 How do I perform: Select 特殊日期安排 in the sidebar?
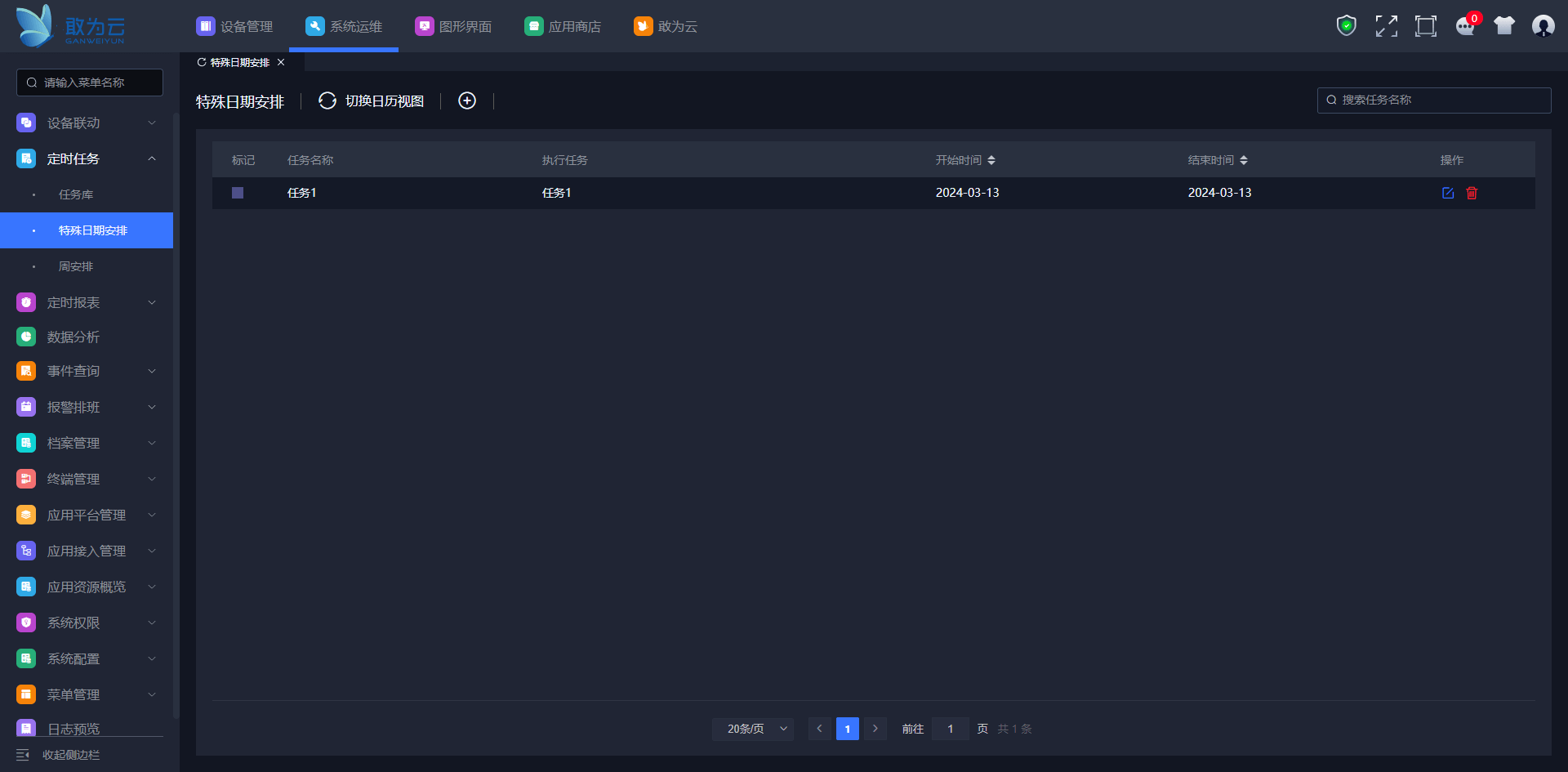87,230
